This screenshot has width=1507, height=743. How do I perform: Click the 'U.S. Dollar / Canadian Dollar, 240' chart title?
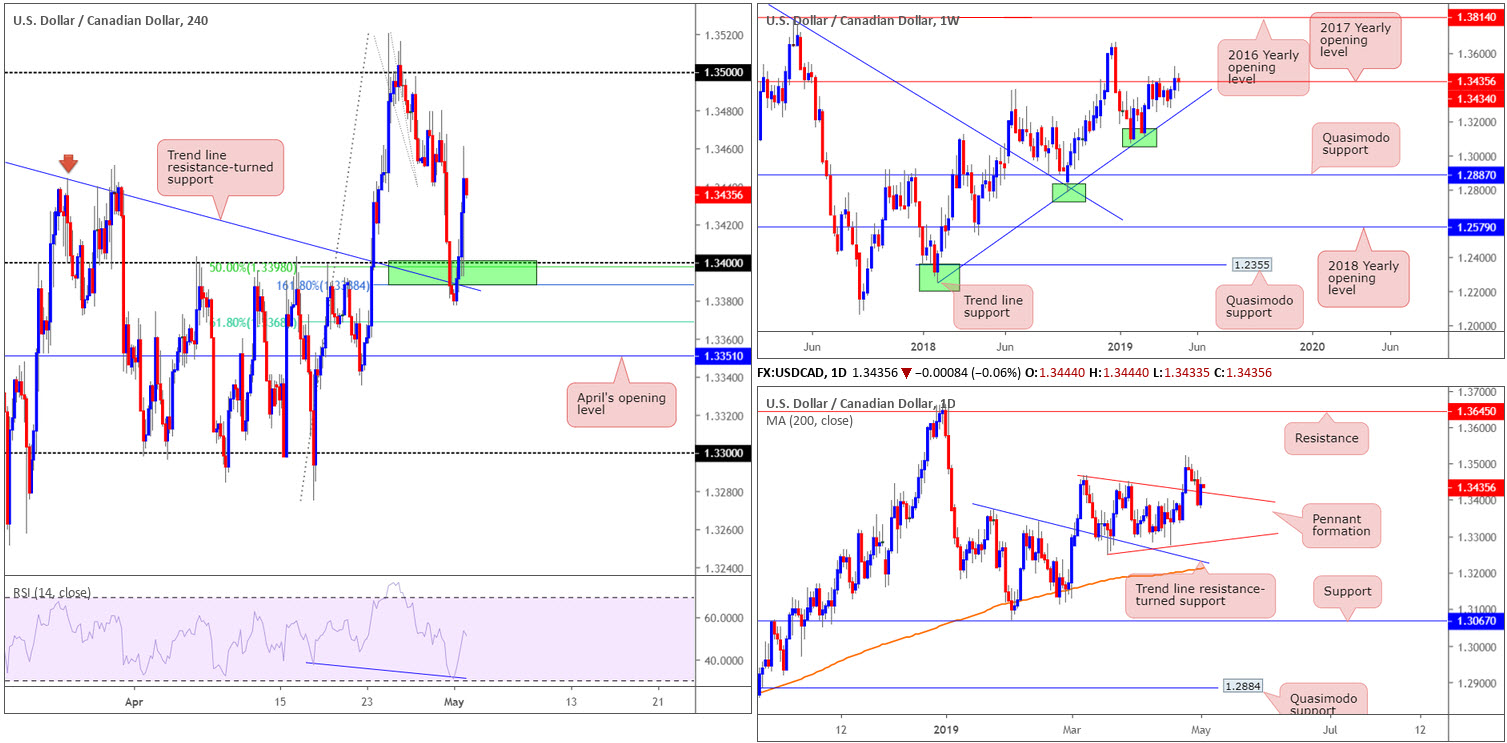(111, 19)
